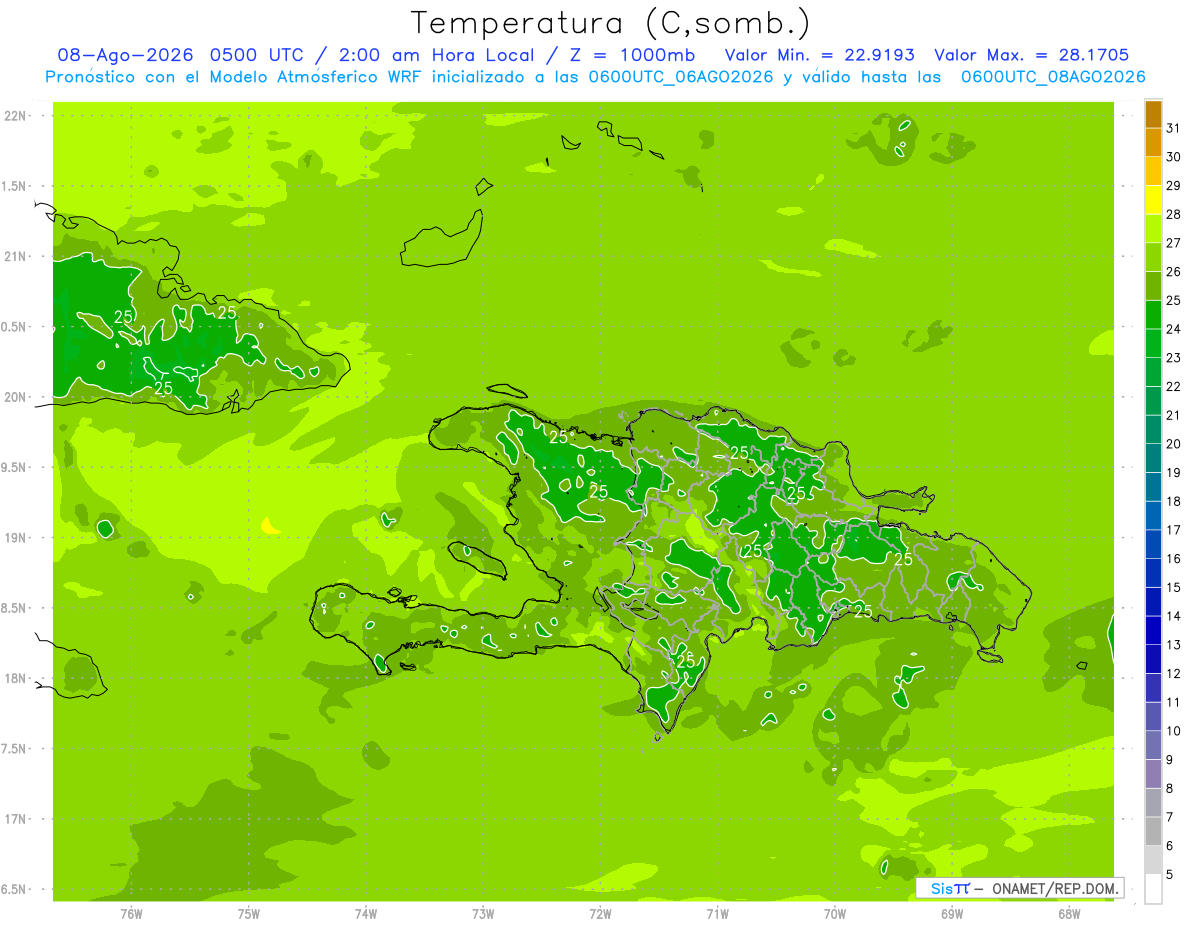Pick the purple legend swatch between 9 and 10
This screenshot has width=1200, height=927.
coord(1153,746)
